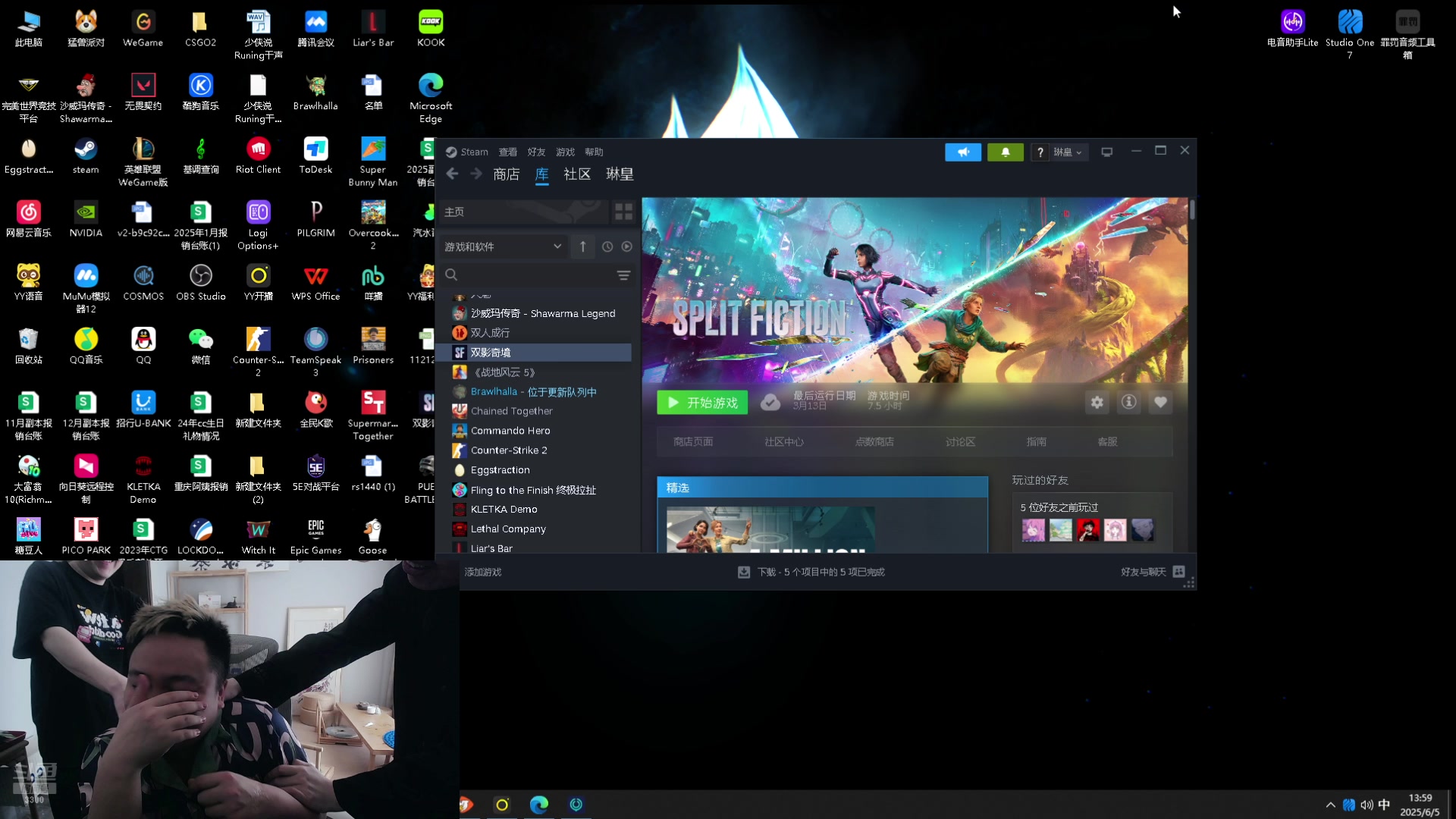Image resolution: width=1456 pixels, height=819 pixels.
Task: Click the green 开始游戏 play button
Action: point(702,403)
